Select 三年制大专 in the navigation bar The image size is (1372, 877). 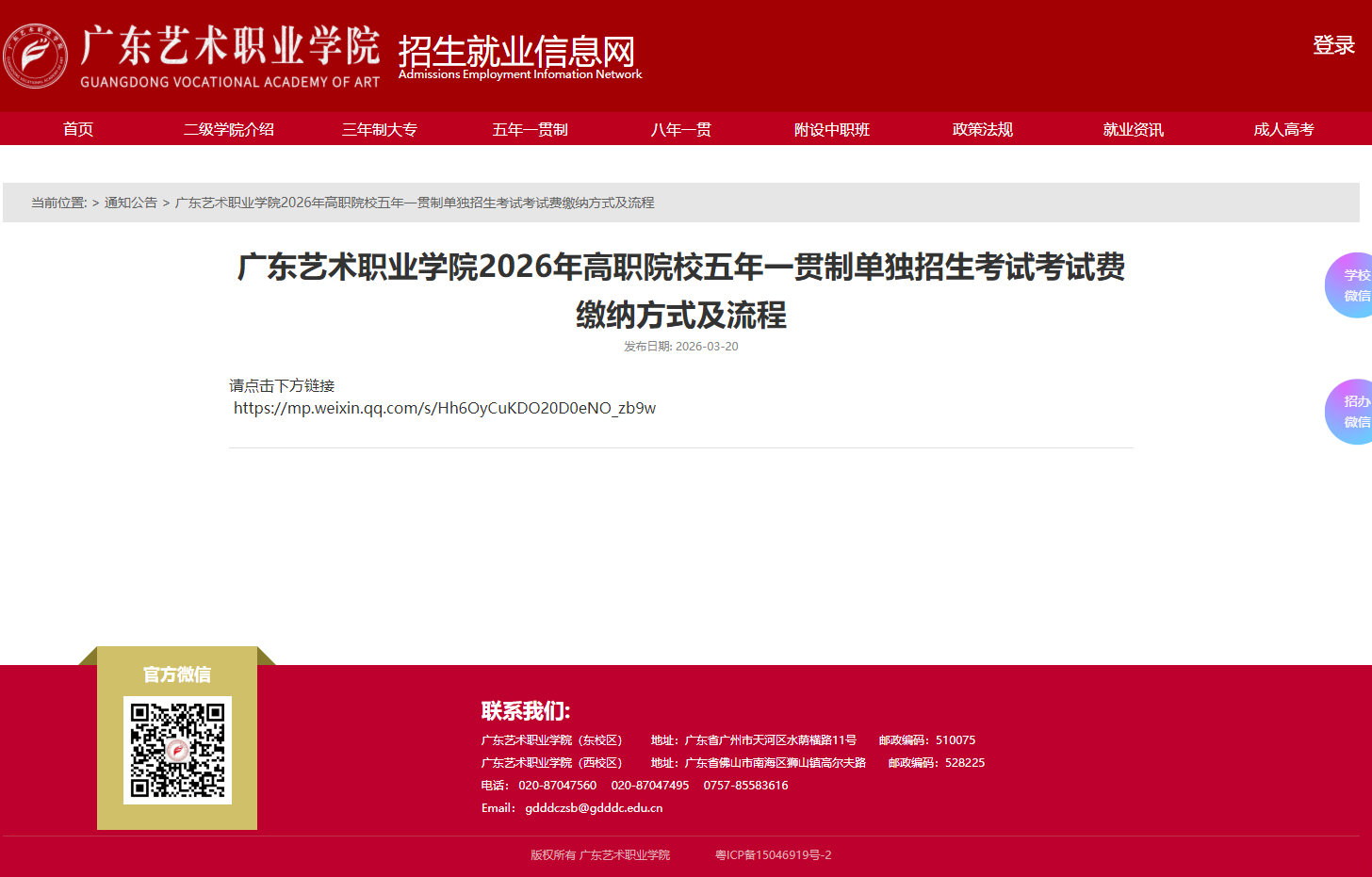pyautogui.click(x=379, y=129)
